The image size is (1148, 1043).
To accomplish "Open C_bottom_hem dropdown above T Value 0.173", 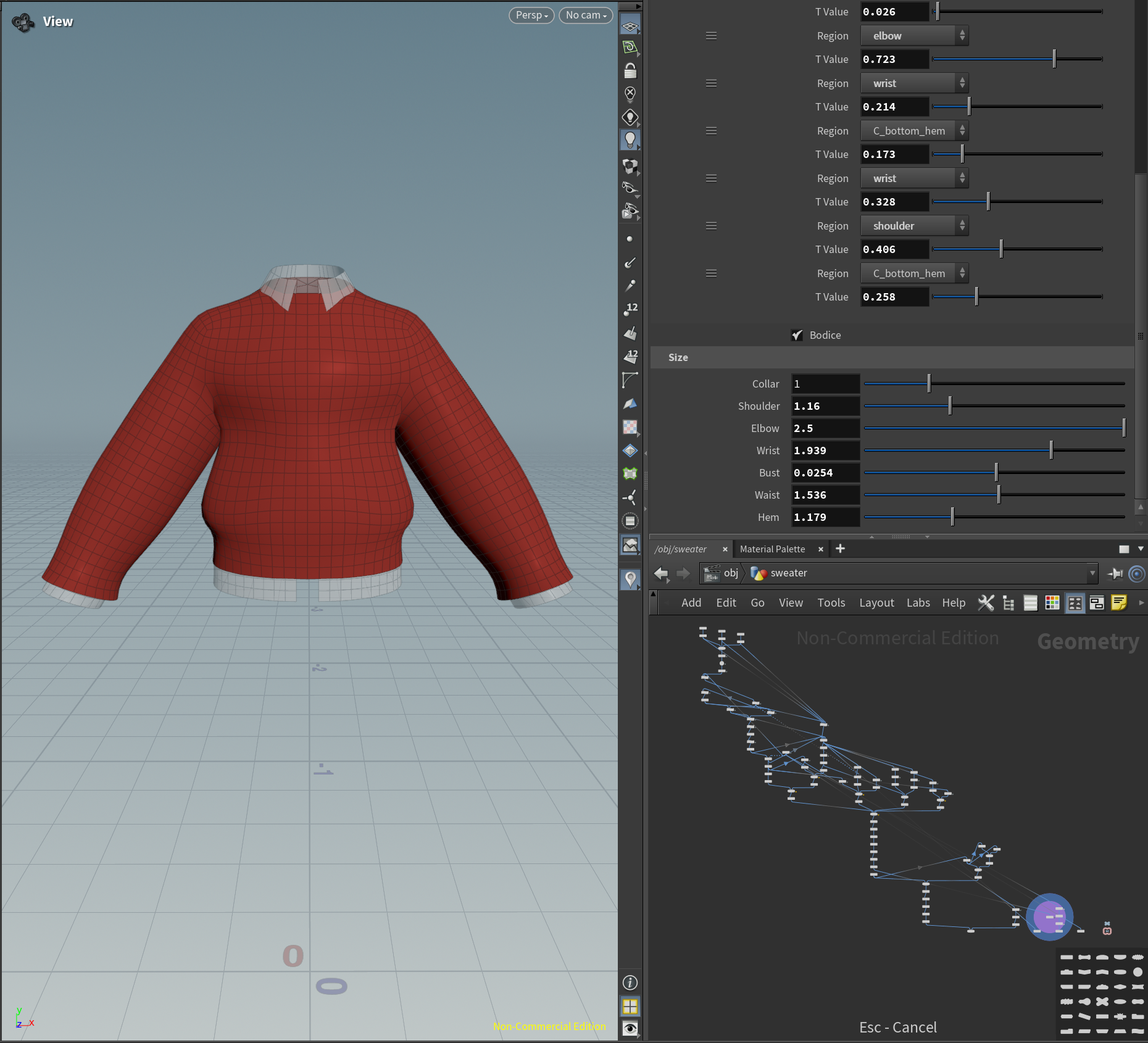I will [914, 131].
